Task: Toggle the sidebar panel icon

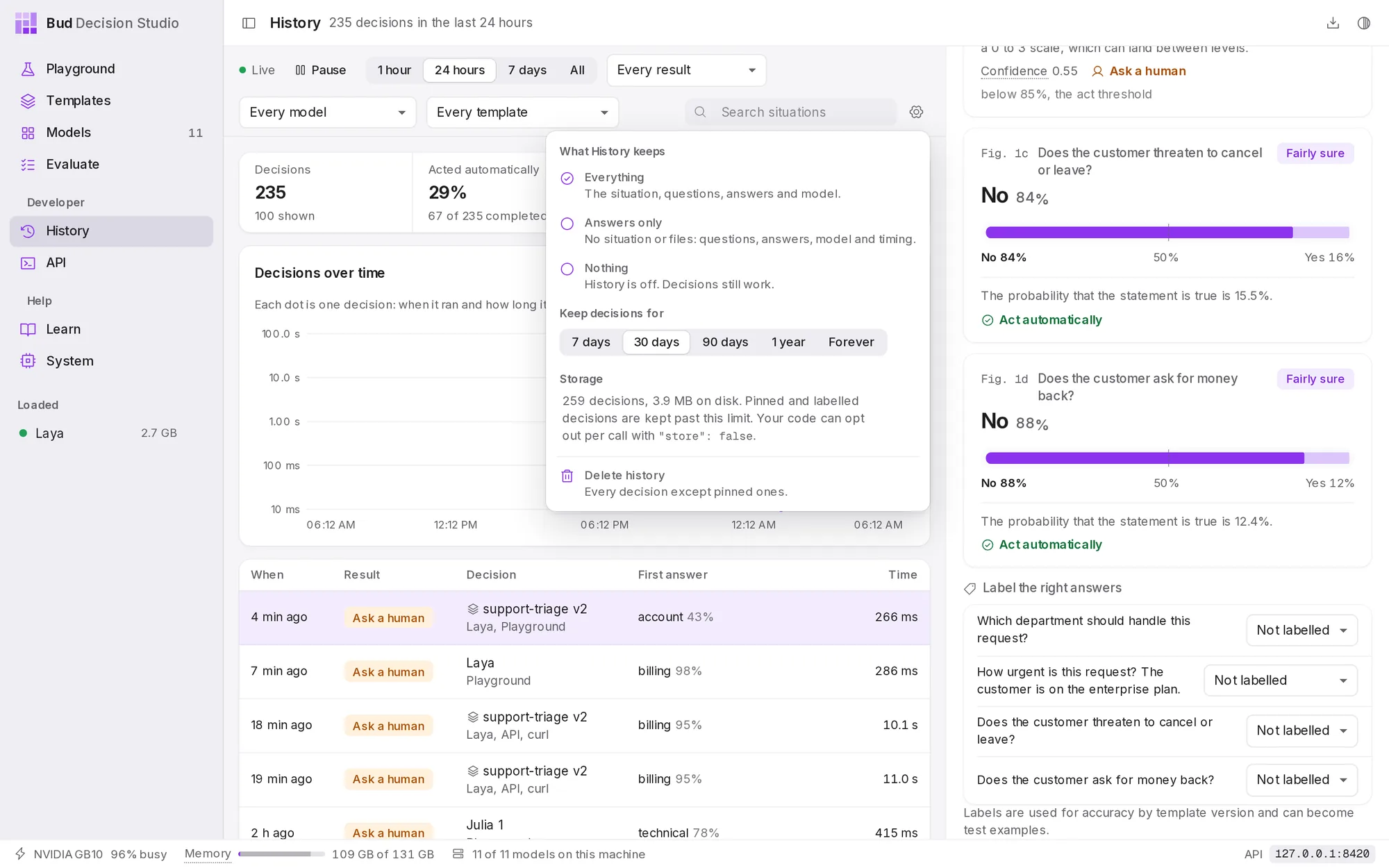Action: 249,23
